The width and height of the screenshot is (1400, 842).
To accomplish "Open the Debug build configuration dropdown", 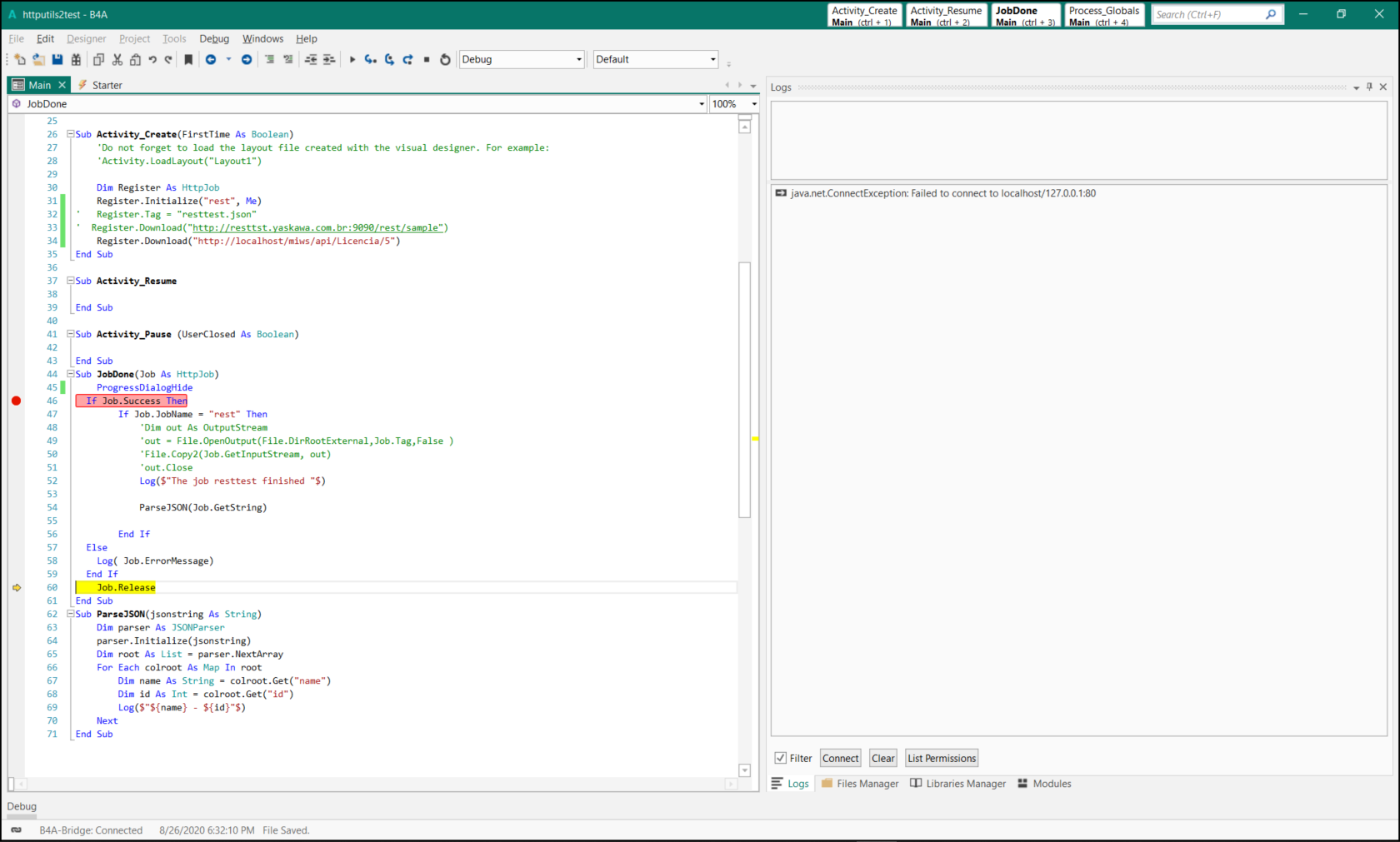I will pos(579,59).
